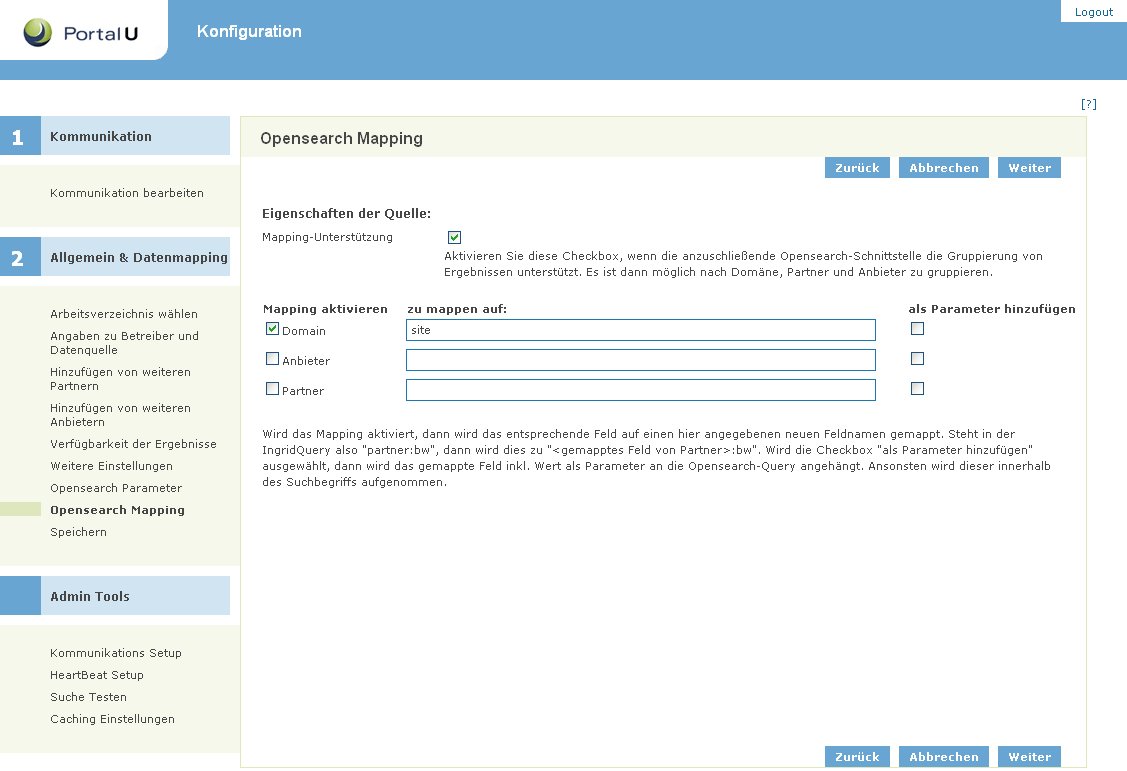The width and height of the screenshot is (1127, 771).
Task: Select Konfiguration in the top bar
Action: pyautogui.click(x=248, y=31)
